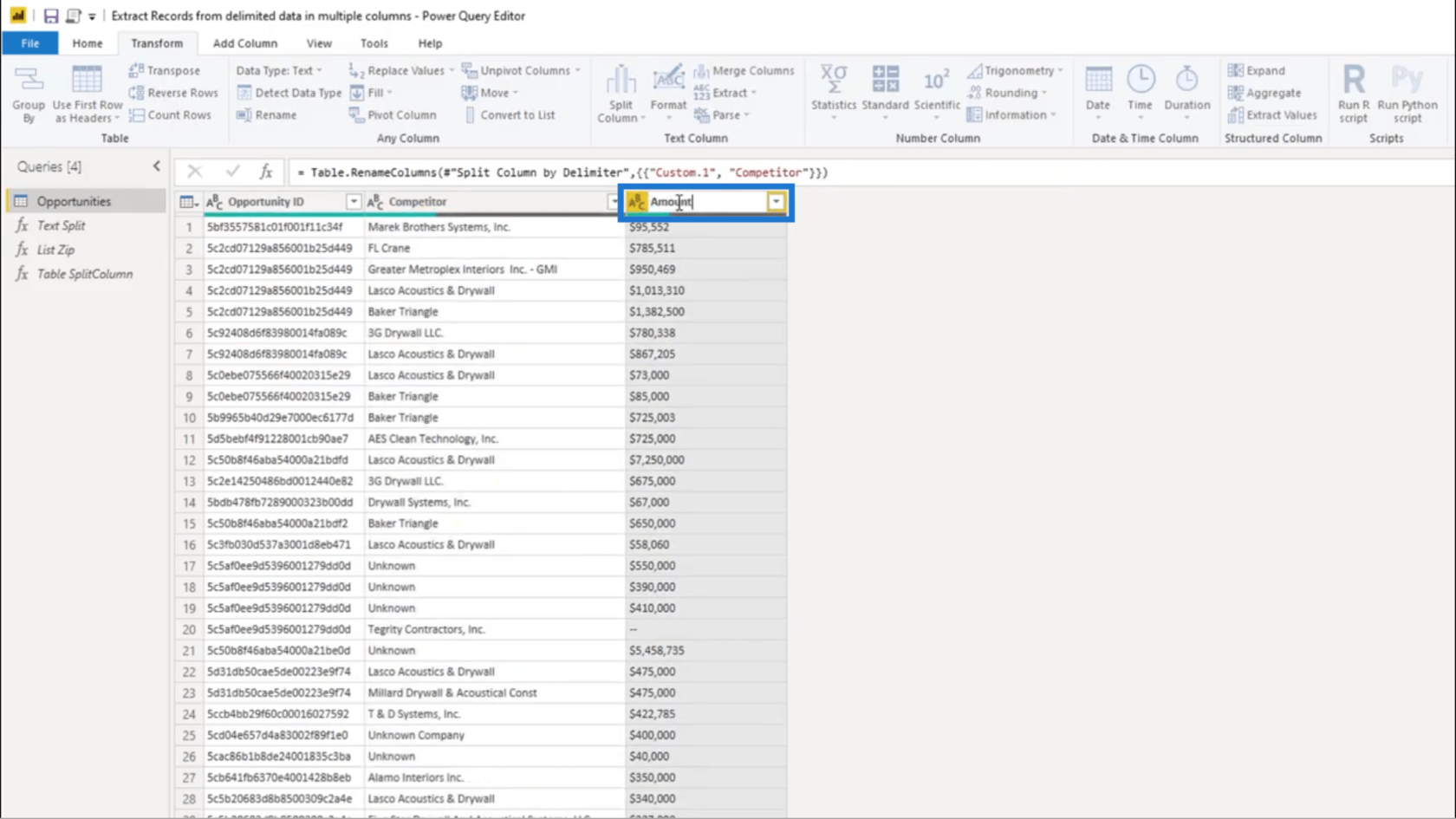1456x819 pixels.
Task: Select the Text Split function query
Action: (85, 225)
